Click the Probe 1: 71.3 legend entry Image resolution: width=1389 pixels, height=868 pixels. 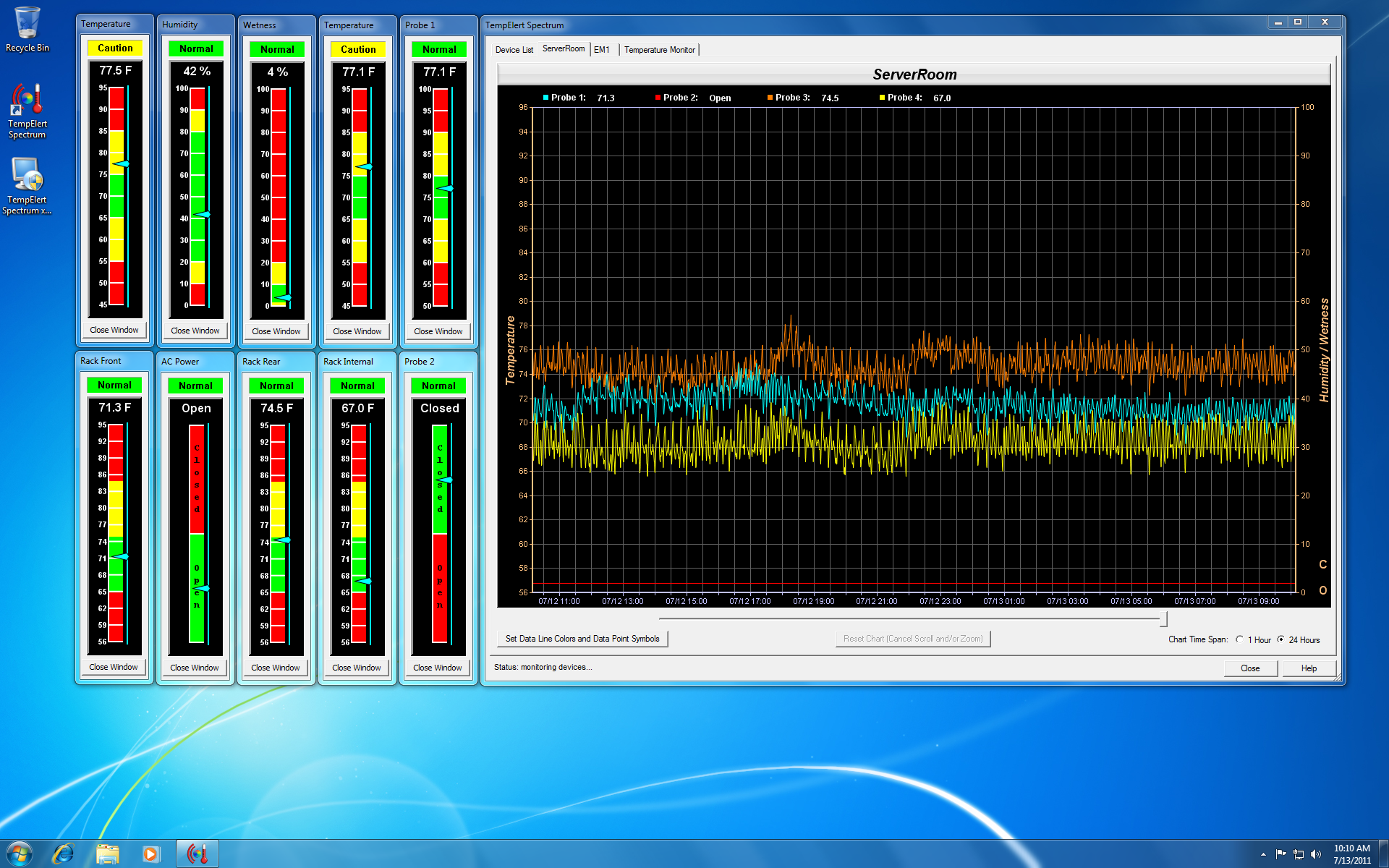pyautogui.click(x=579, y=98)
